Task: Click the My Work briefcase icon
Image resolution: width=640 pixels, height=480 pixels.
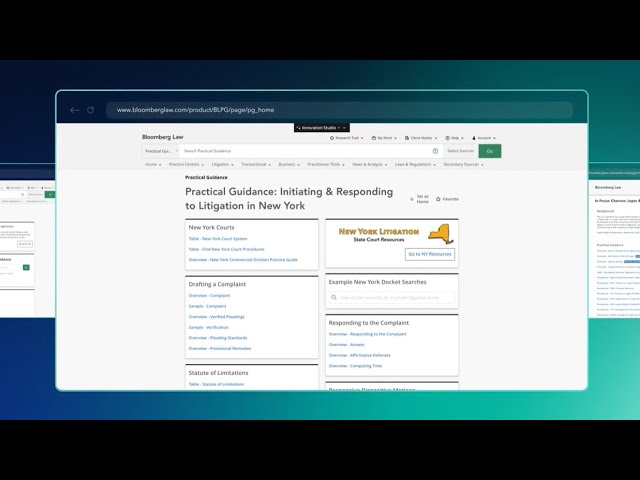Action: (374, 138)
